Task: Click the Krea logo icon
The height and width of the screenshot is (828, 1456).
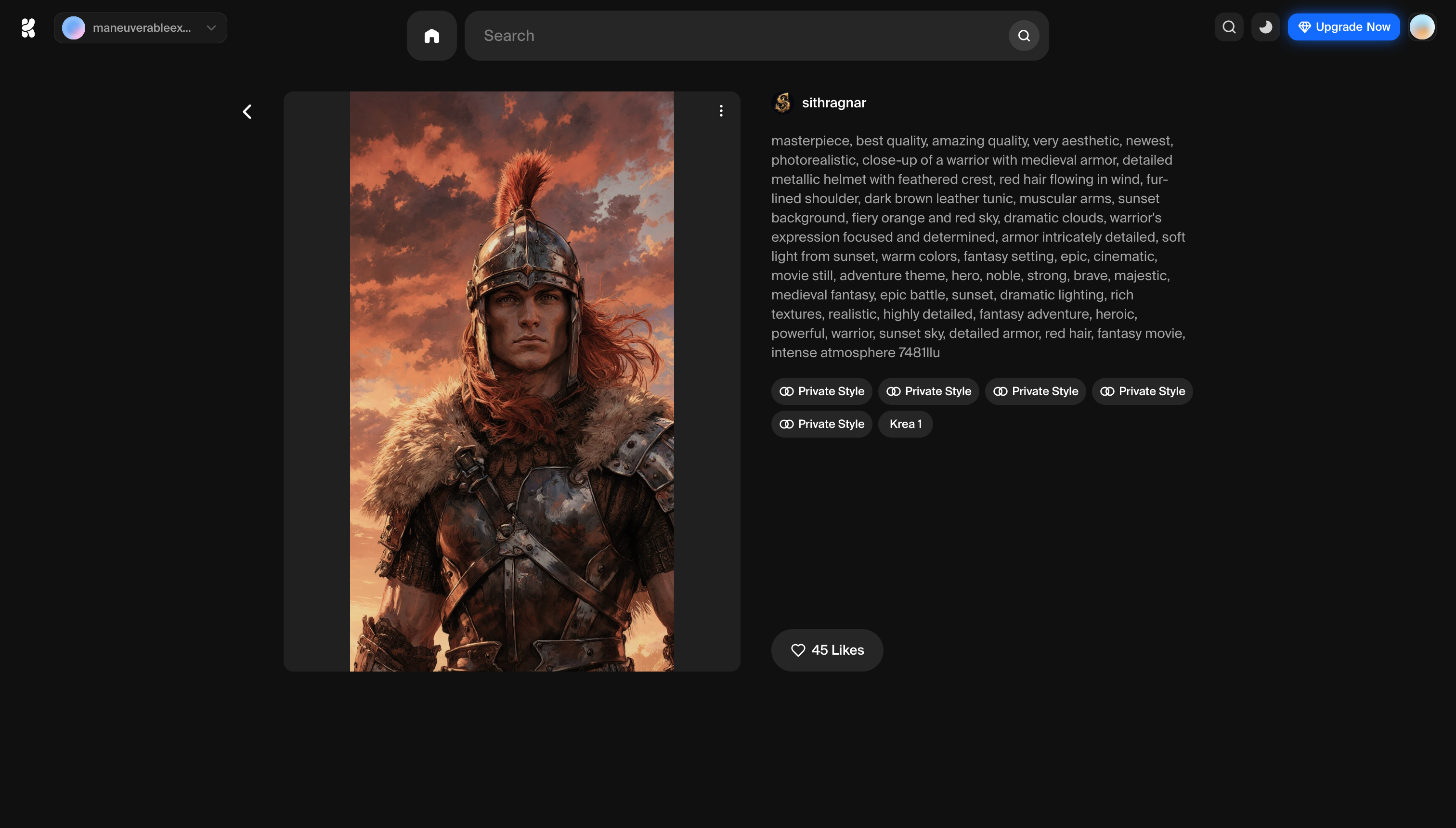Action: tap(28, 28)
